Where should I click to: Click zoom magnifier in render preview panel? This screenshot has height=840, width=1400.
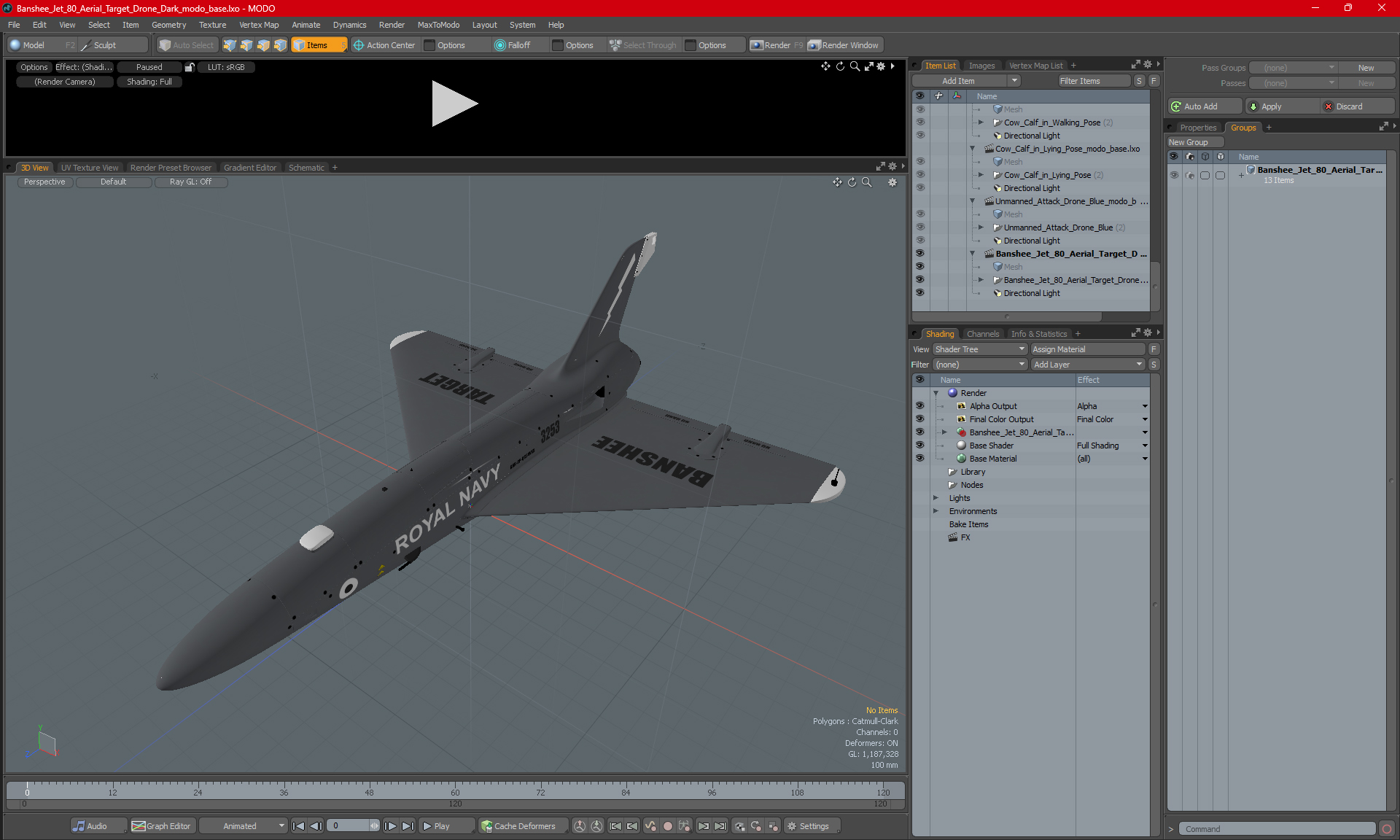pyautogui.click(x=855, y=66)
